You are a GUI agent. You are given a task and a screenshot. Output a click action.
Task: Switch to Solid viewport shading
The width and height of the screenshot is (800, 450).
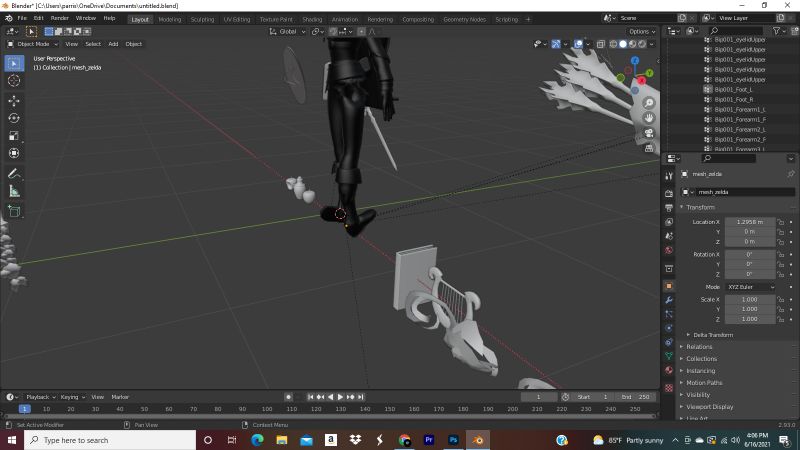623,44
